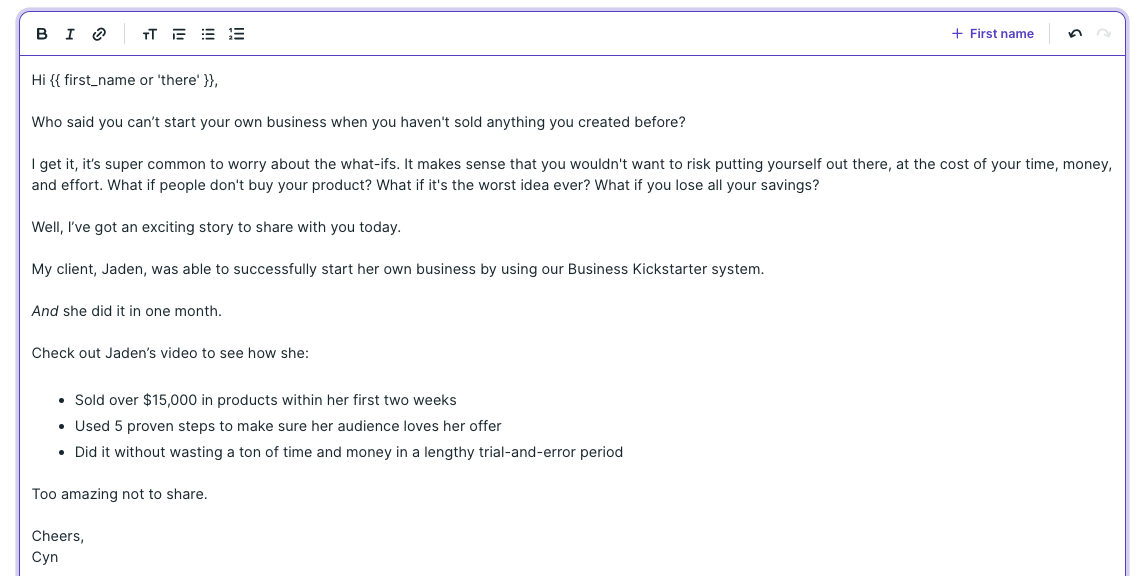Insert the First name merge tag
This screenshot has width=1144, height=576.
[999, 33]
